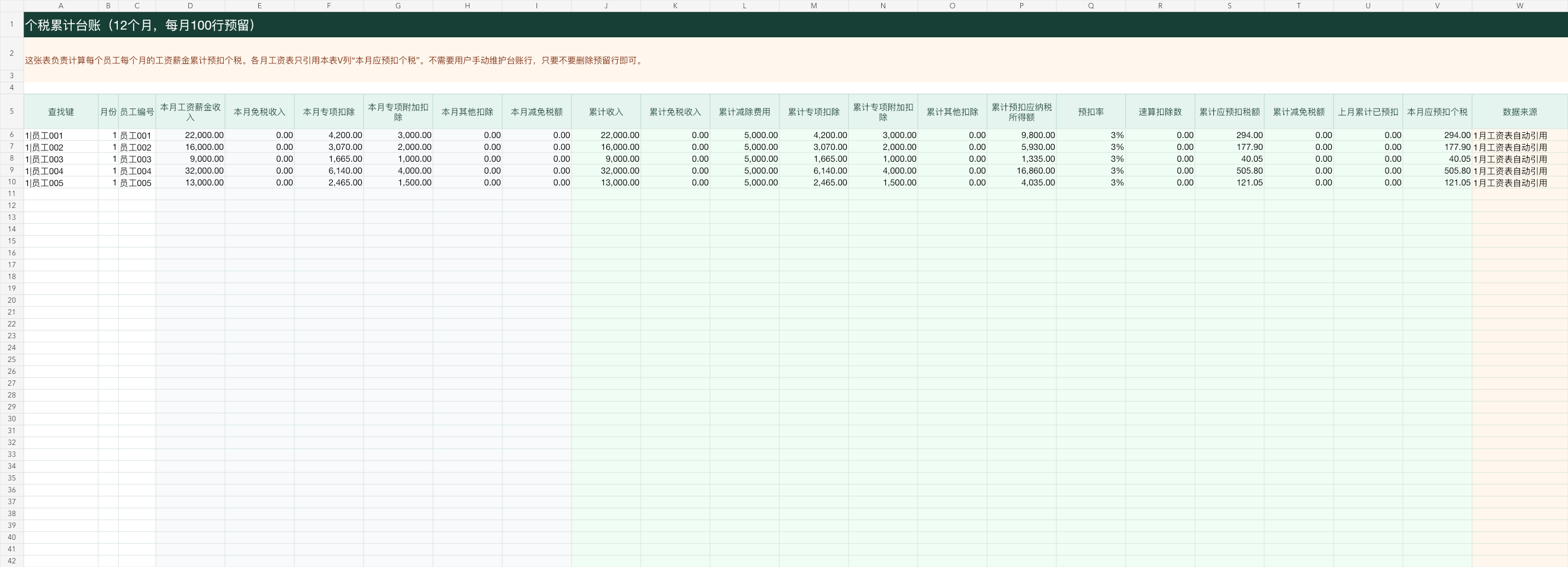The width and height of the screenshot is (1568, 567).
Task: Select row 42 header
Action: (12, 561)
